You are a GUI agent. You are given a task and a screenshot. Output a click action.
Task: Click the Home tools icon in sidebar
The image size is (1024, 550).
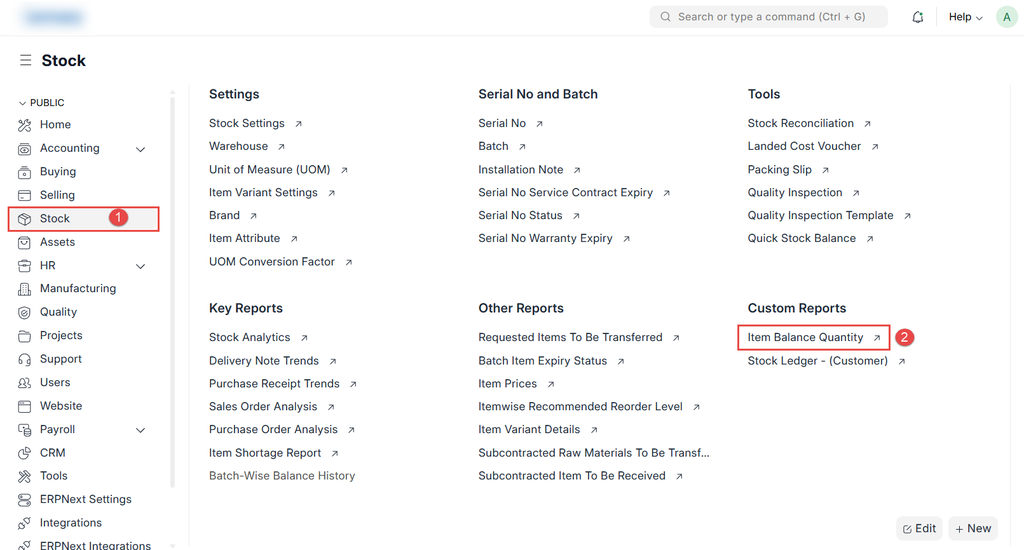point(25,125)
